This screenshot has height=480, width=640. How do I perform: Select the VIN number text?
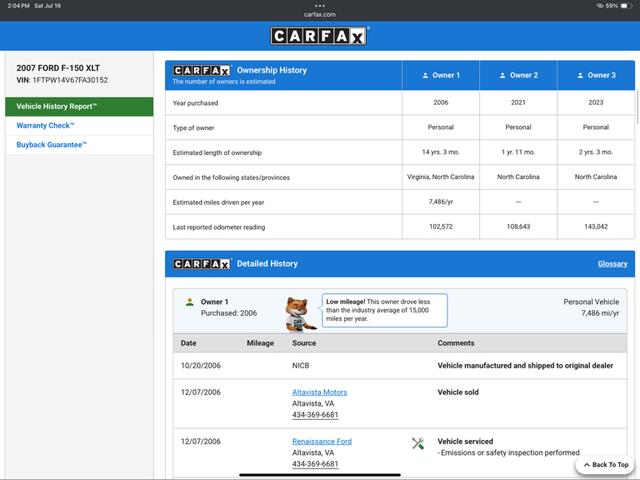click(70, 80)
